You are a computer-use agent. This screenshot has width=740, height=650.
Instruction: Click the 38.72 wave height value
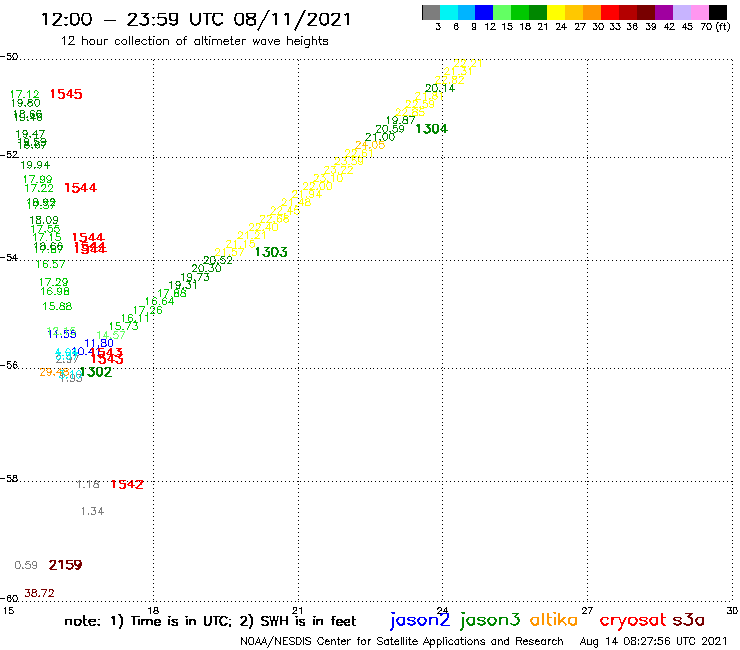[39, 593]
